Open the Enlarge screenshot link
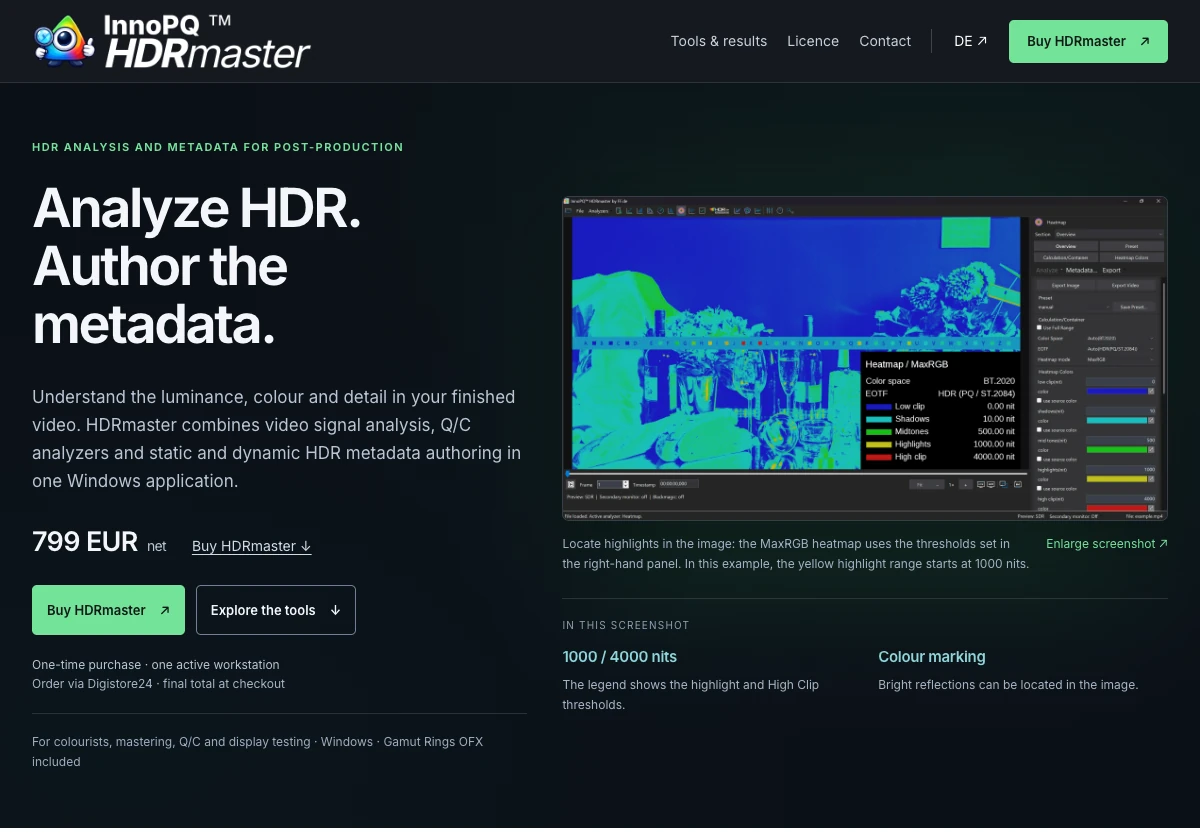 [x=1107, y=544]
